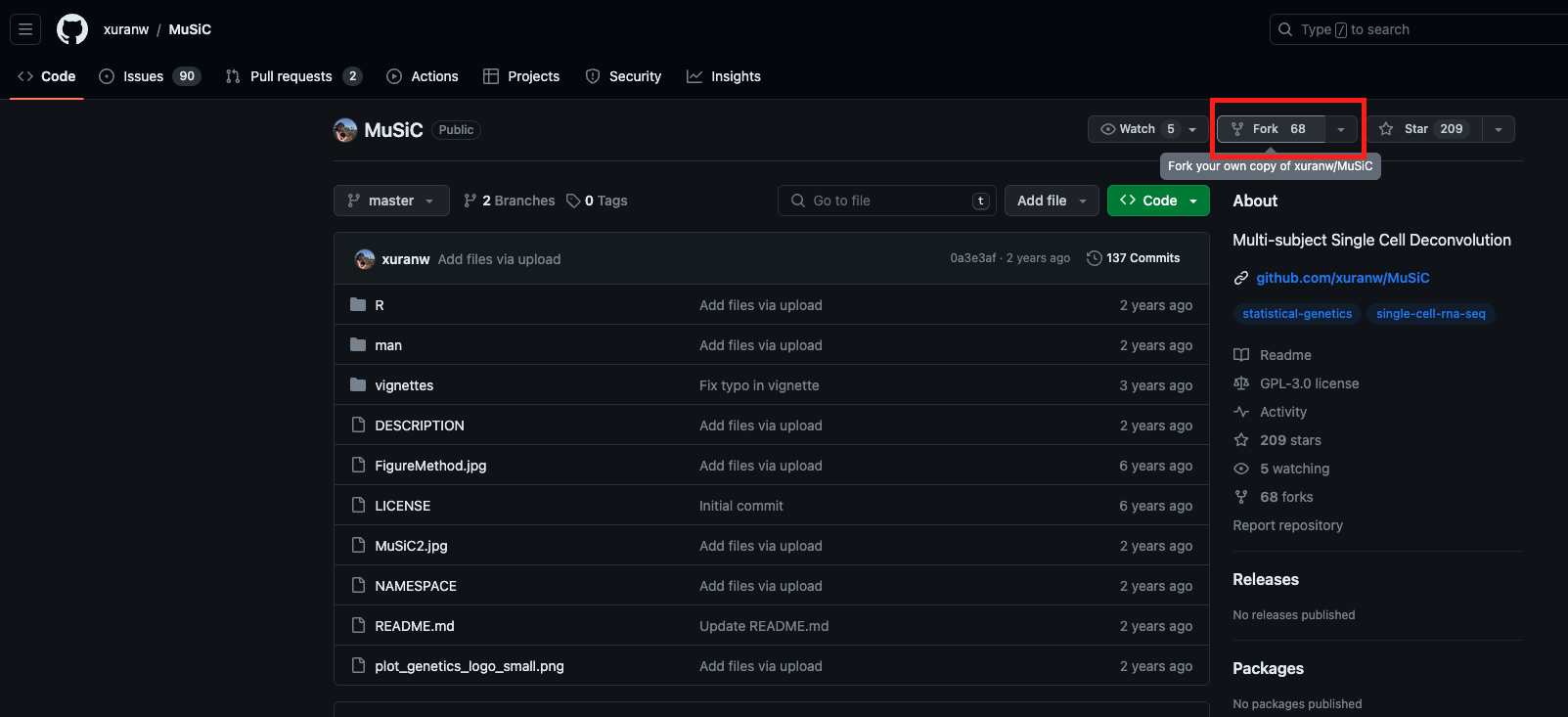This screenshot has width=1568, height=717.
Task: View the 2 Branches link
Action: 510,201
